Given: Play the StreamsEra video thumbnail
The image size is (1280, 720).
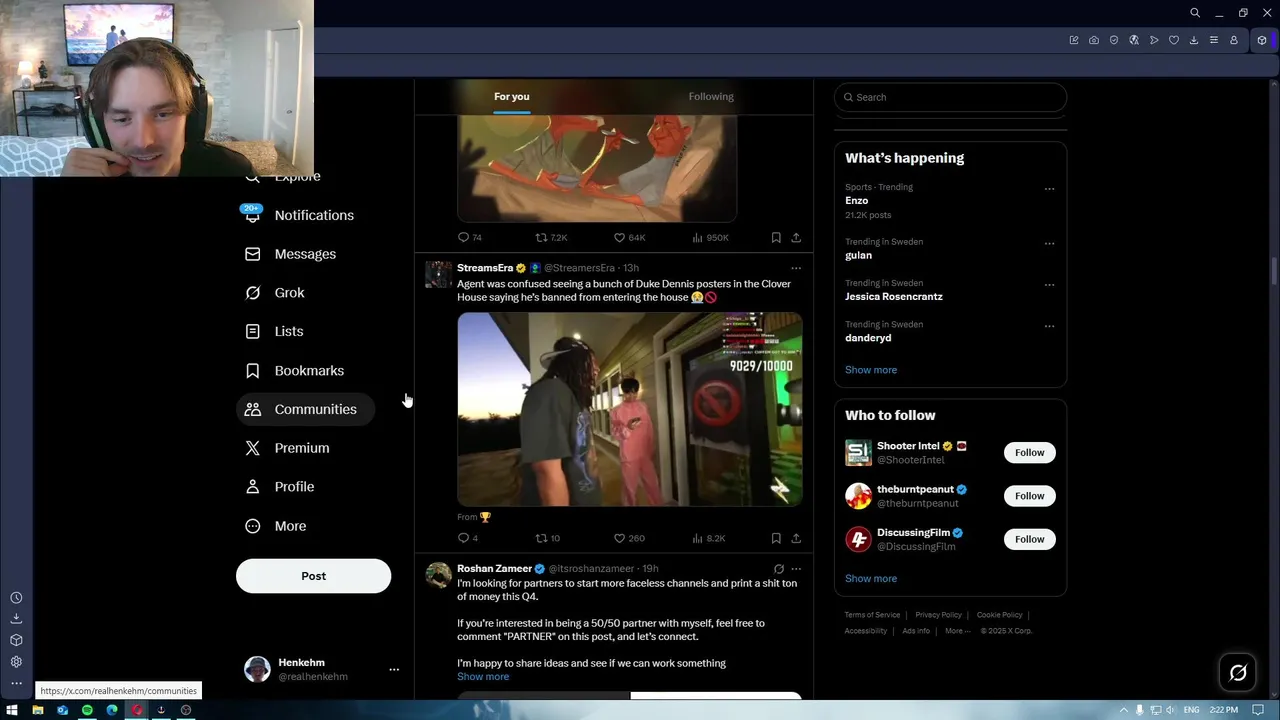Looking at the screenshot, I should coord(630,409).
